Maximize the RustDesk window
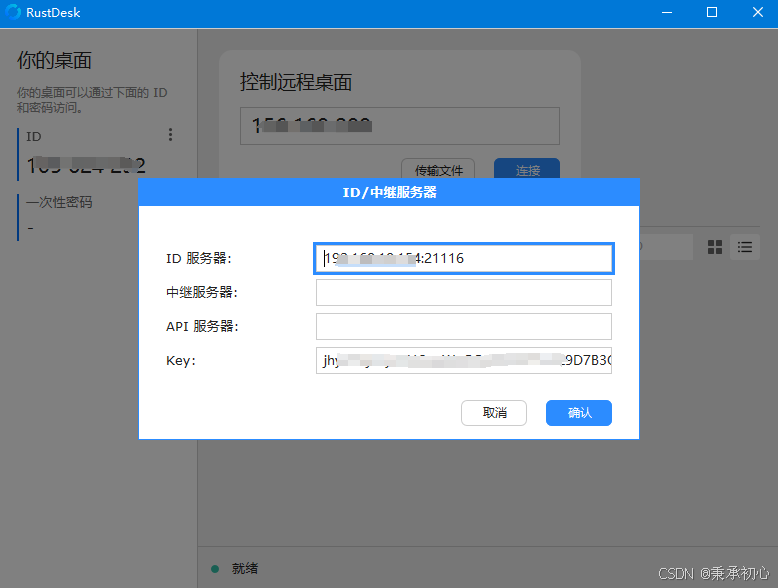This screenshot has height=588, width=778. (712, 12)
